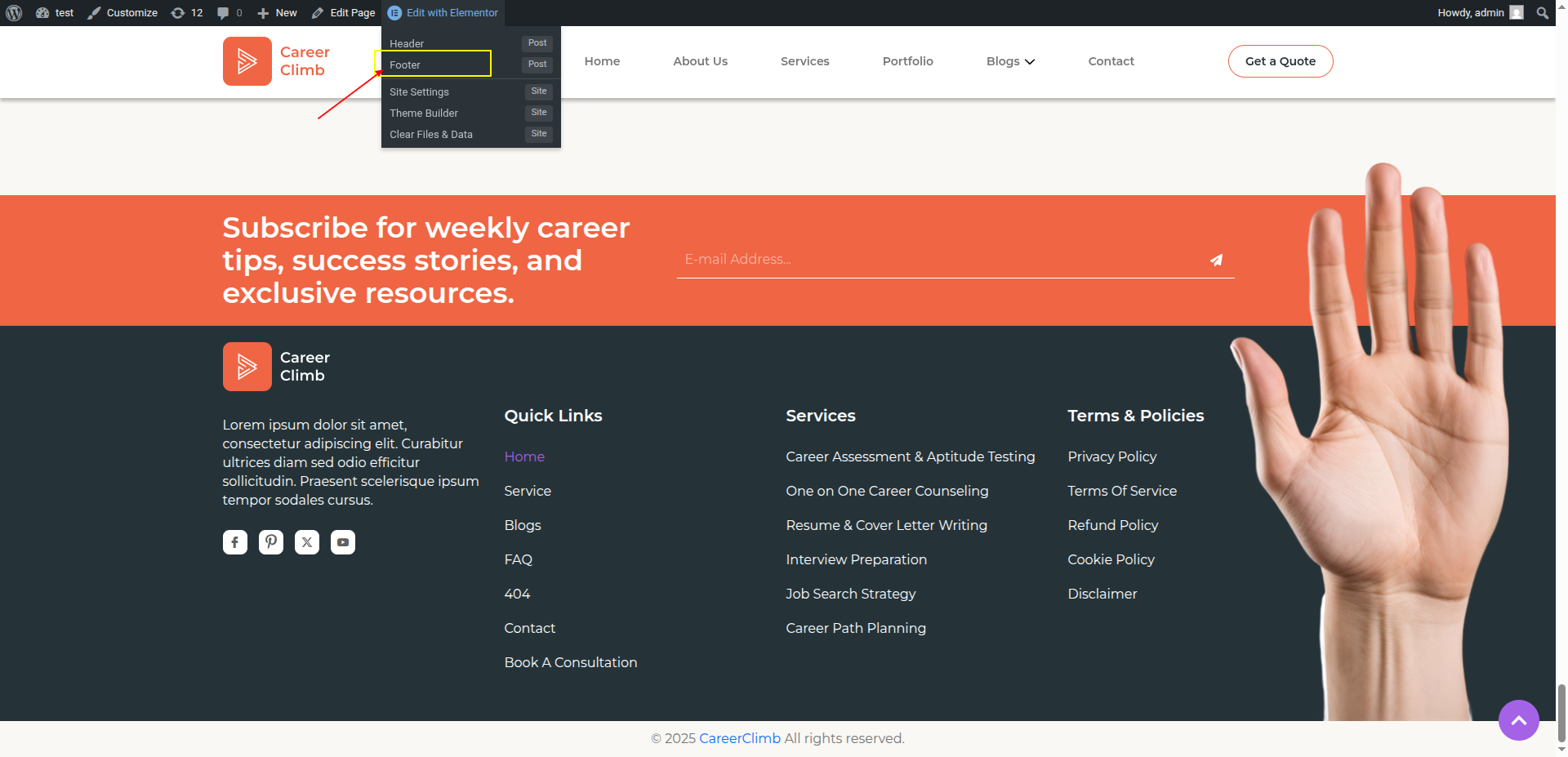The image size is (1568, 757).
Task: Open Contact in main navigation
Action: [1111, 61]
